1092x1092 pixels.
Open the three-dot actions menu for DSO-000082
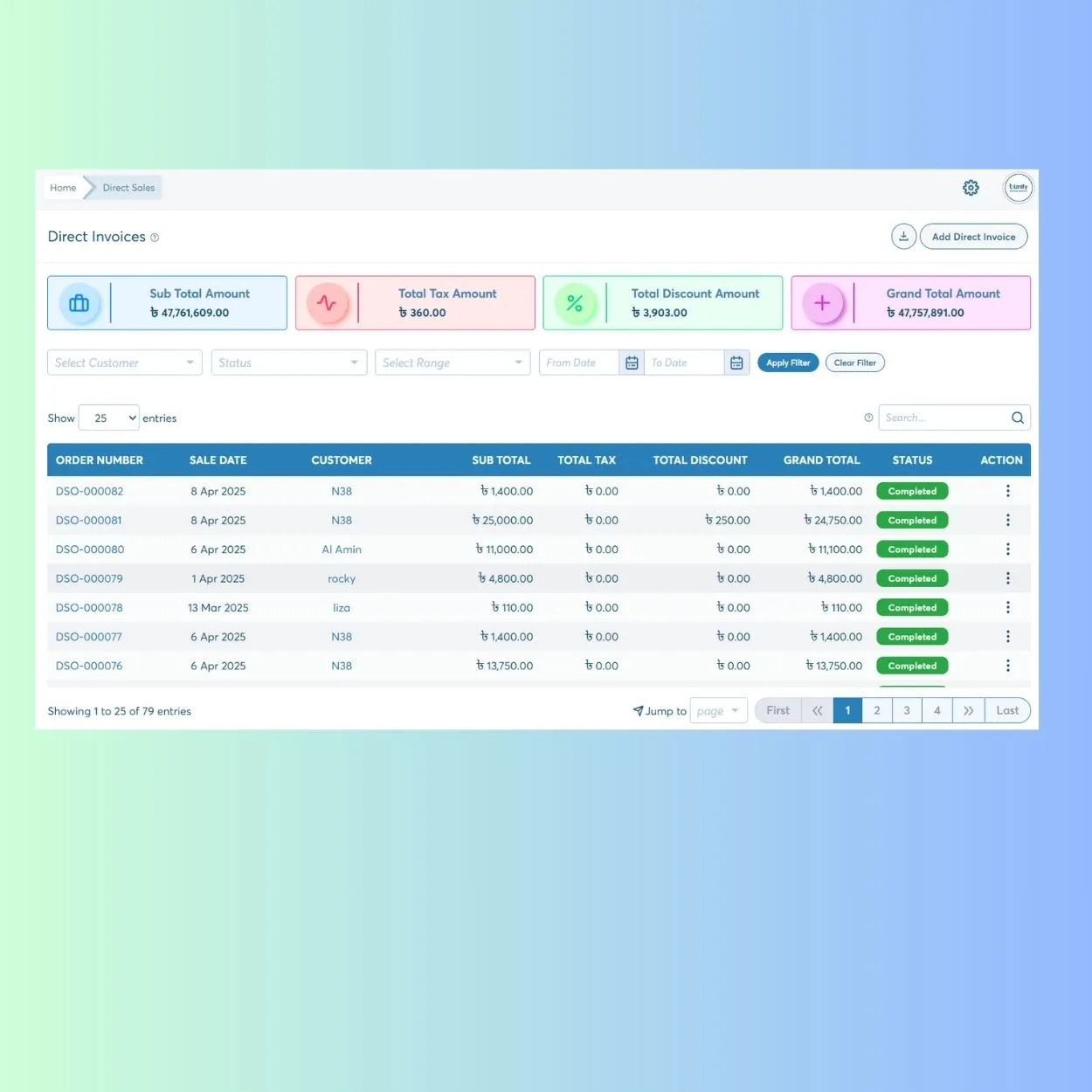(x=1008, y=491)
